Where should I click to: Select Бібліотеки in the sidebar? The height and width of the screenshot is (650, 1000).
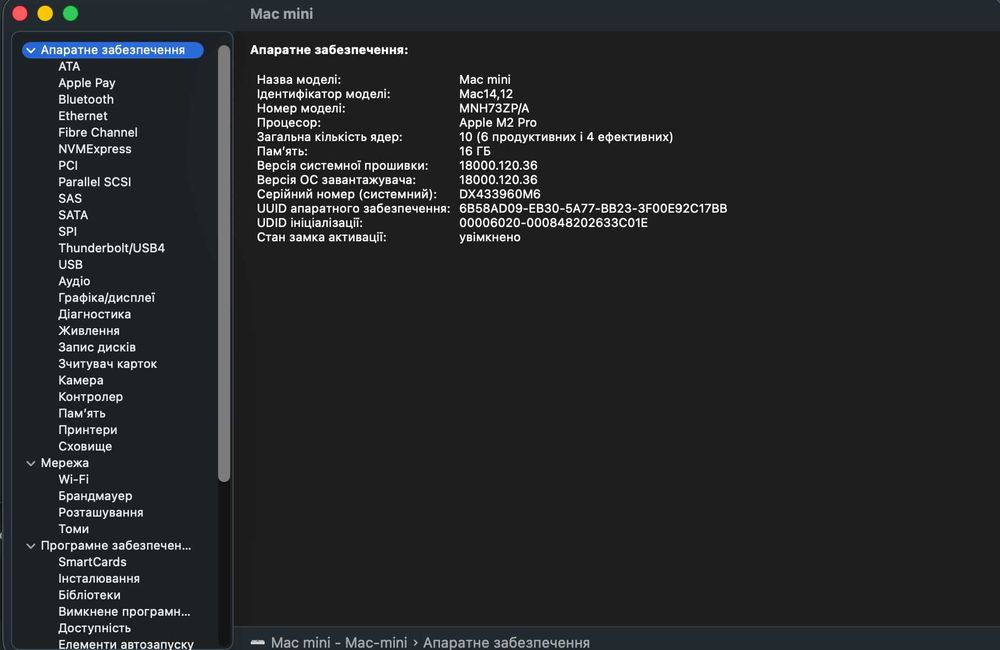pyautogui.click(x=89, y=595)
